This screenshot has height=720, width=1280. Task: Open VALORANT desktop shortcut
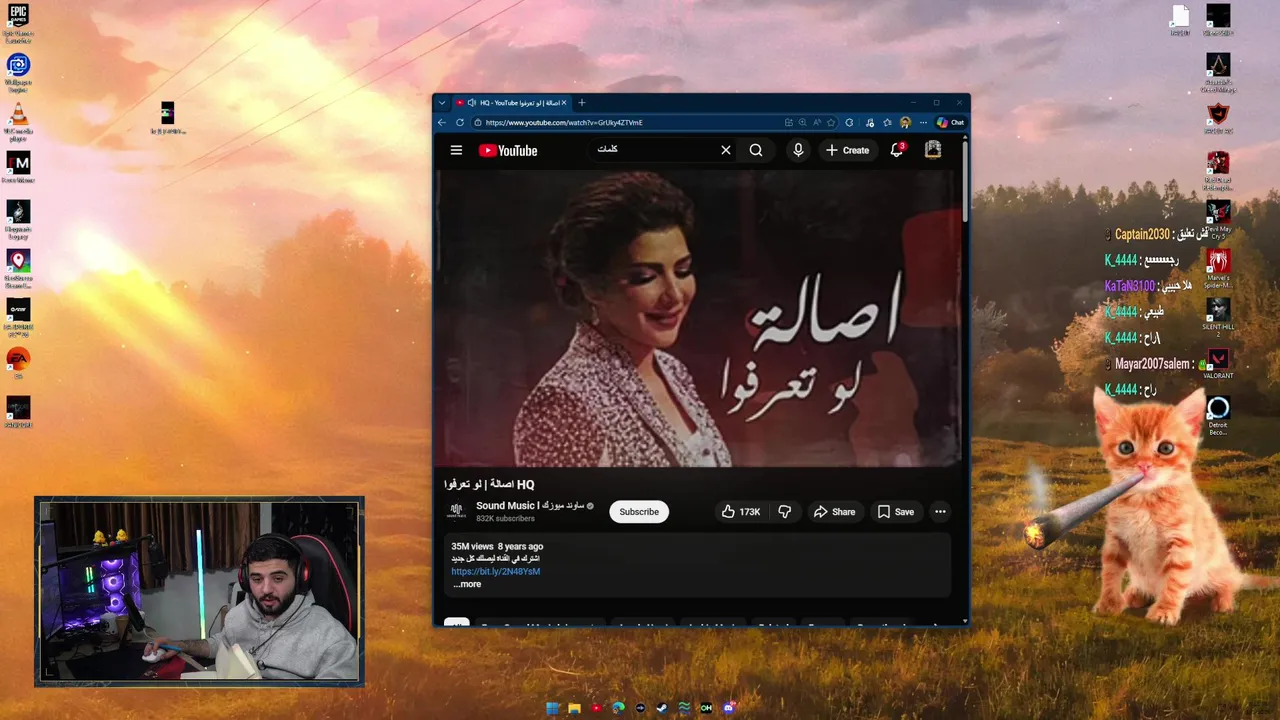point(1217,362)
